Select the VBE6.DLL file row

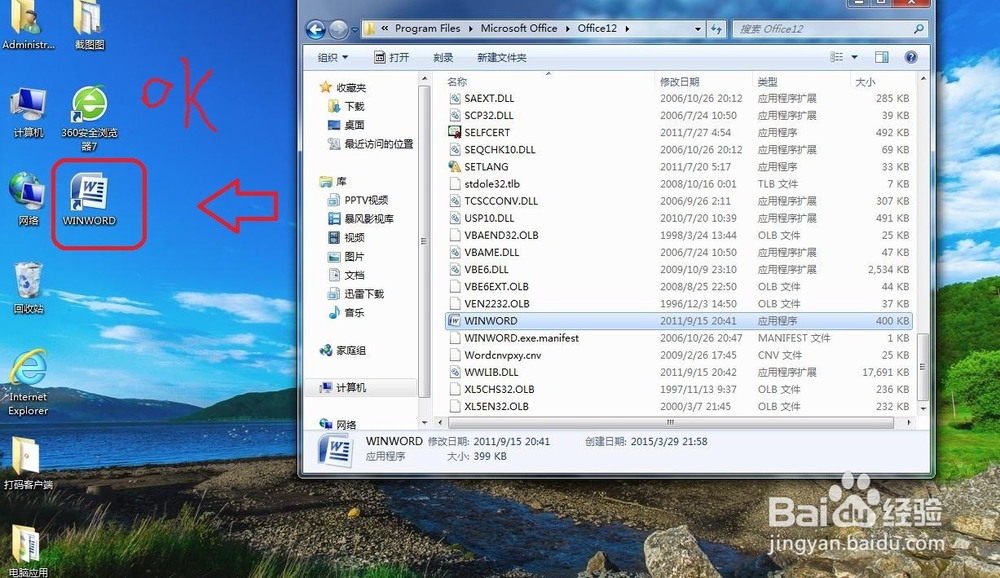[680, 269]
